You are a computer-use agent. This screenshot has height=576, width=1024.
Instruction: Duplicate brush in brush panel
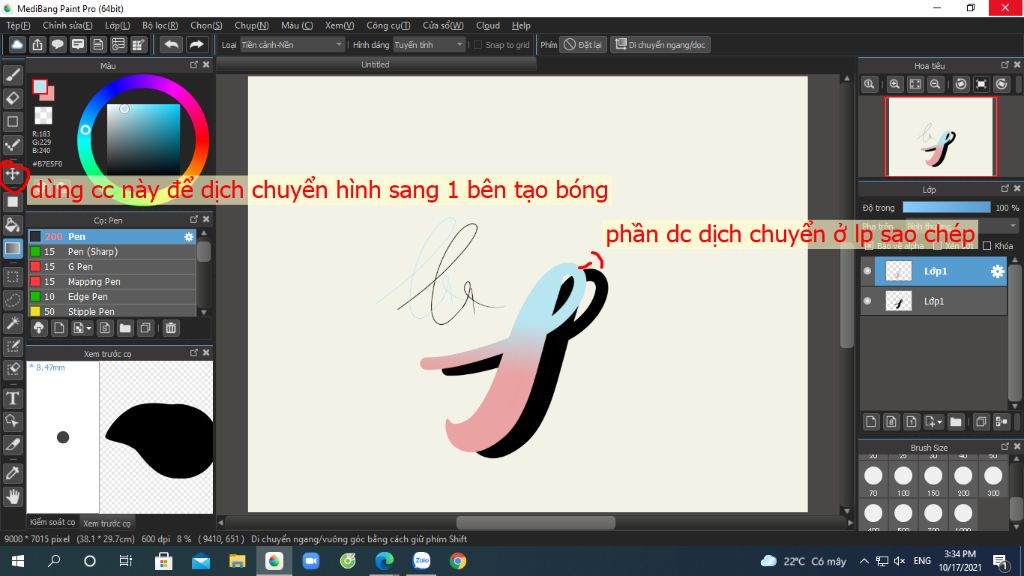click(146, 328)
